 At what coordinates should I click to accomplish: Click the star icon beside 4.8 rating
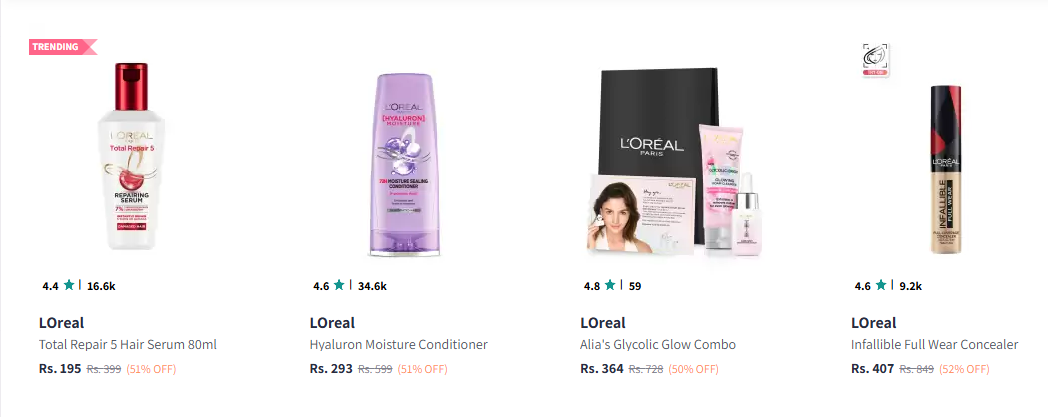610,285
